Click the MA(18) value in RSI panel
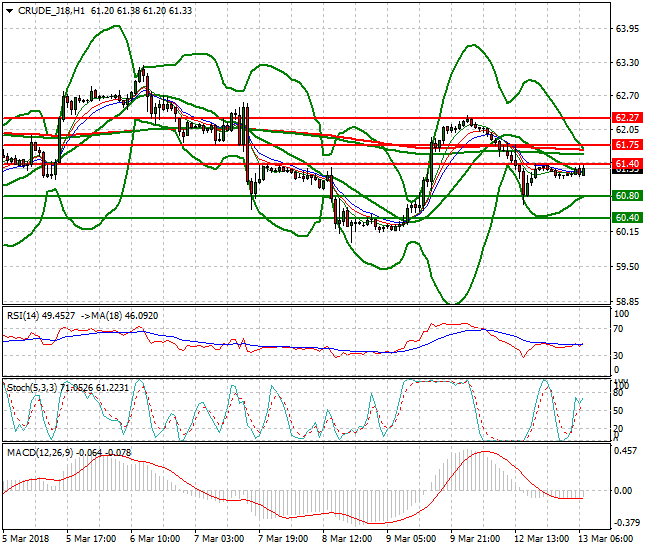 pos(122,313)
